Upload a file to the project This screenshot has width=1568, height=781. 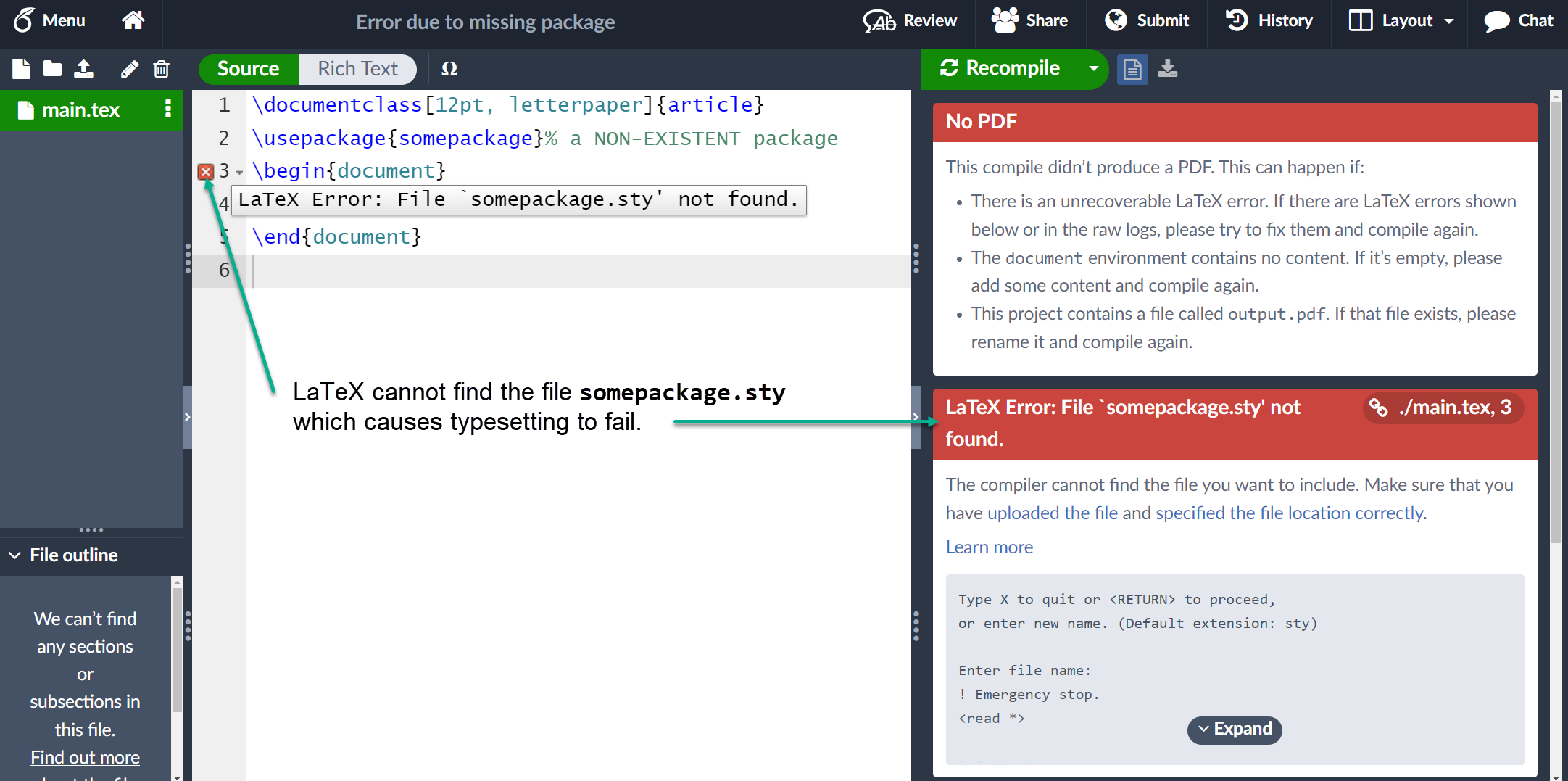point(83,69)
